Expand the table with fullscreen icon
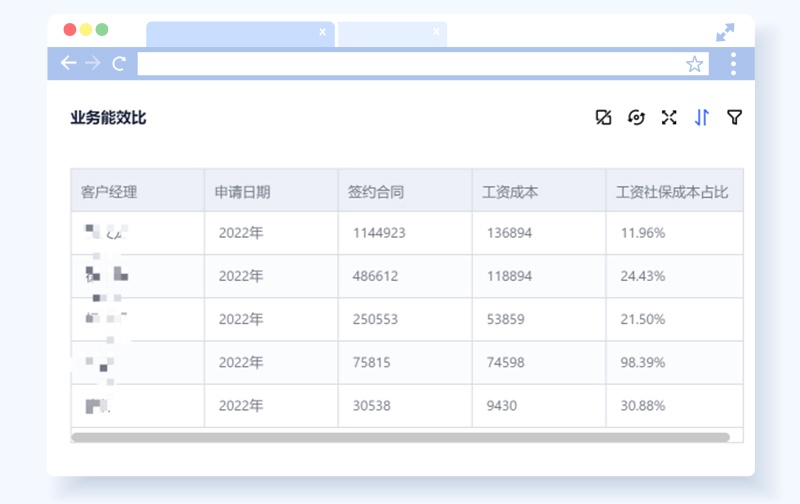The image size is (800, 504). tap(669, 118)
